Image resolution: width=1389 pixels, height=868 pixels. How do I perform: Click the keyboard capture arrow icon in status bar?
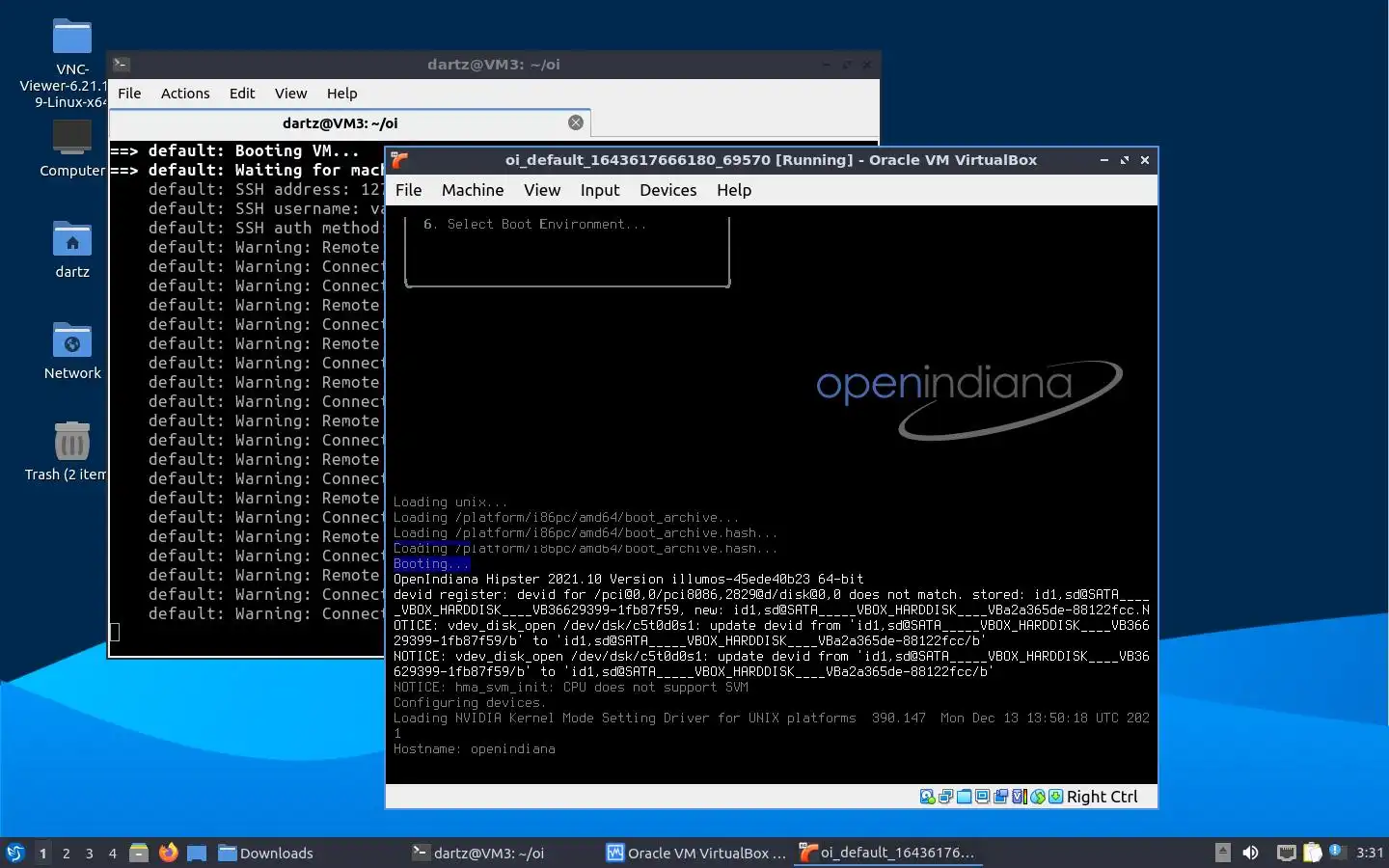(x=1056, y=797)
